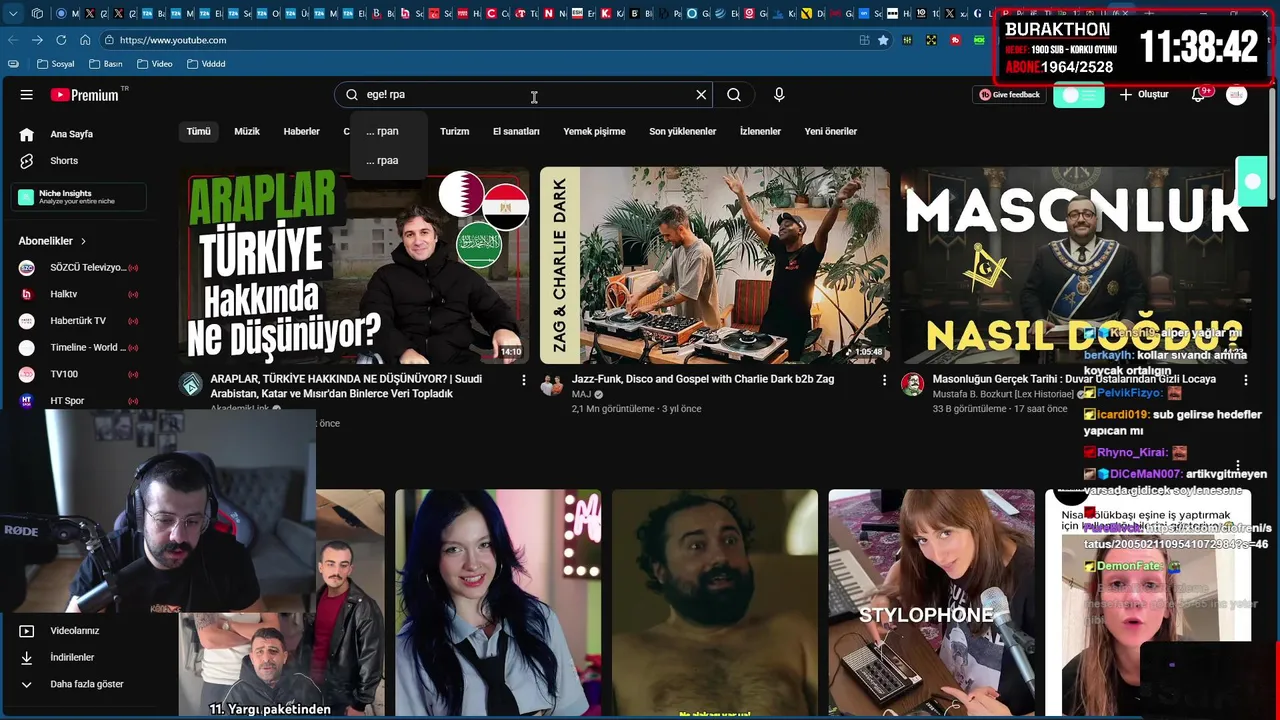Clear the search text with the X

[701, 95]
